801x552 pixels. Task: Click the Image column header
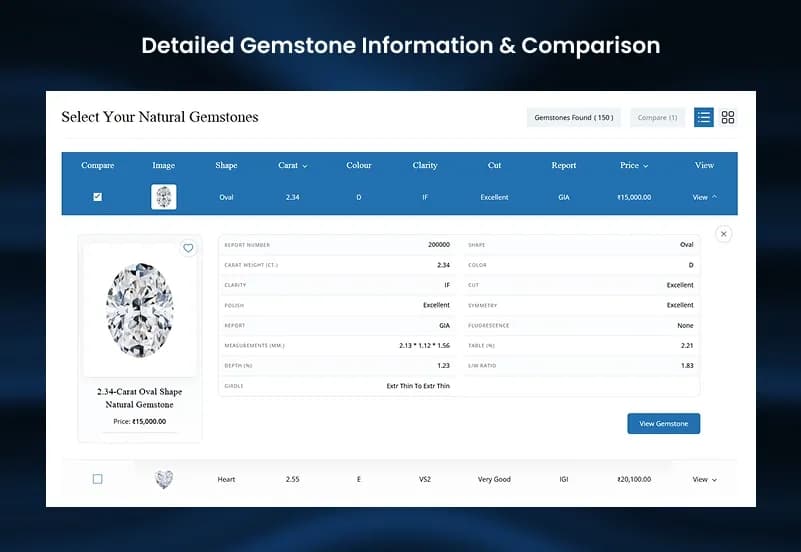(x=163, y=165)
